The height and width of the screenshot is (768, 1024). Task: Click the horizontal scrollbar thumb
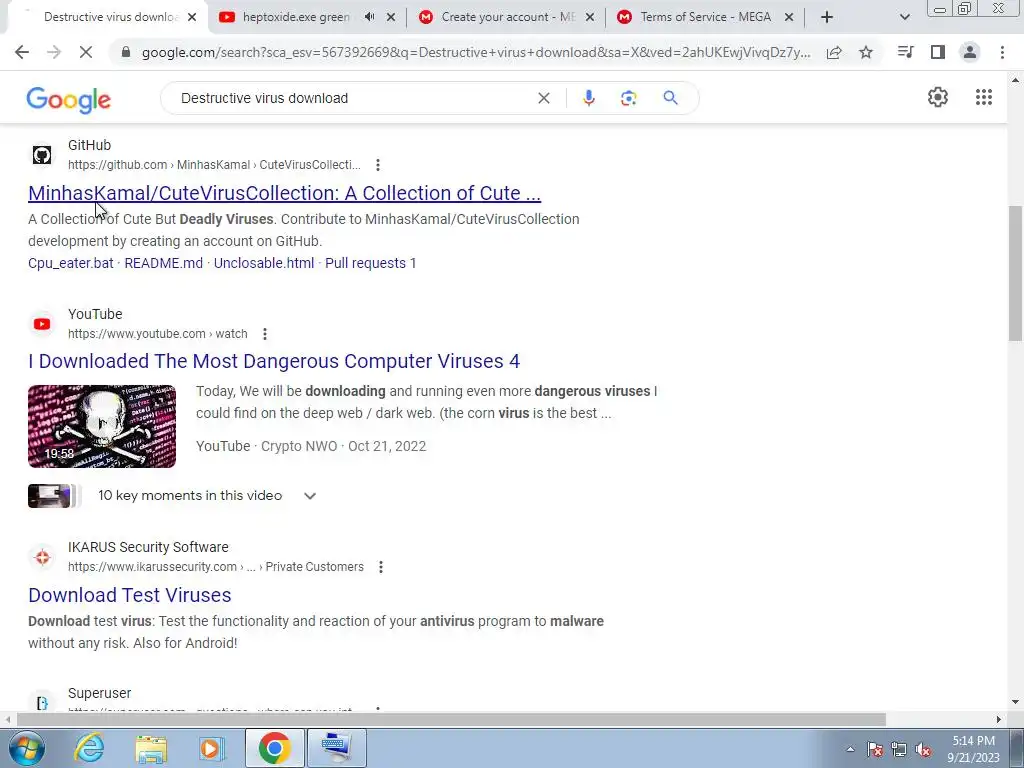point(451,720)
